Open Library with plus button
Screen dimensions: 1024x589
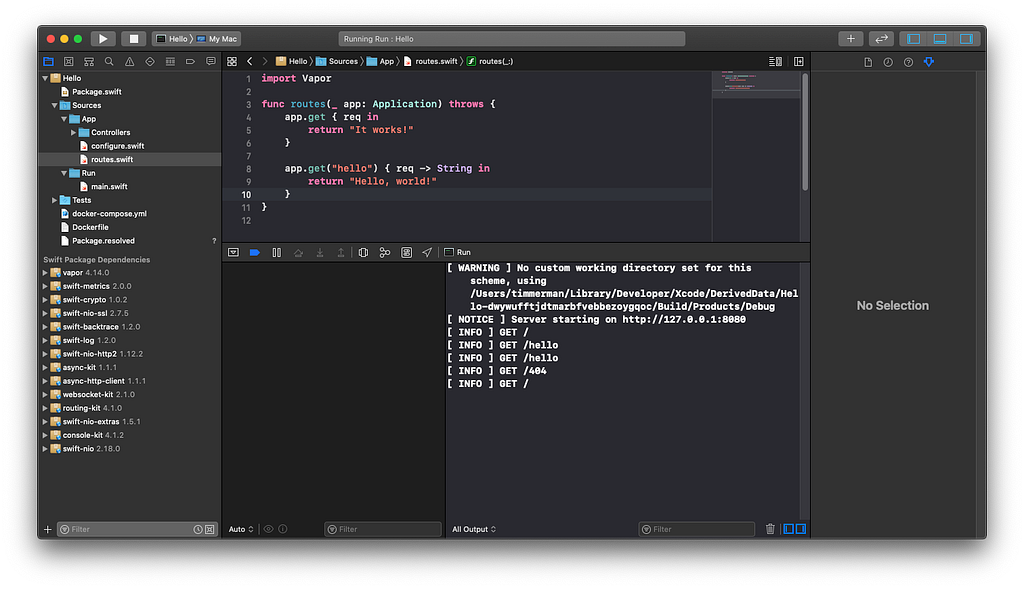point(850,39)
